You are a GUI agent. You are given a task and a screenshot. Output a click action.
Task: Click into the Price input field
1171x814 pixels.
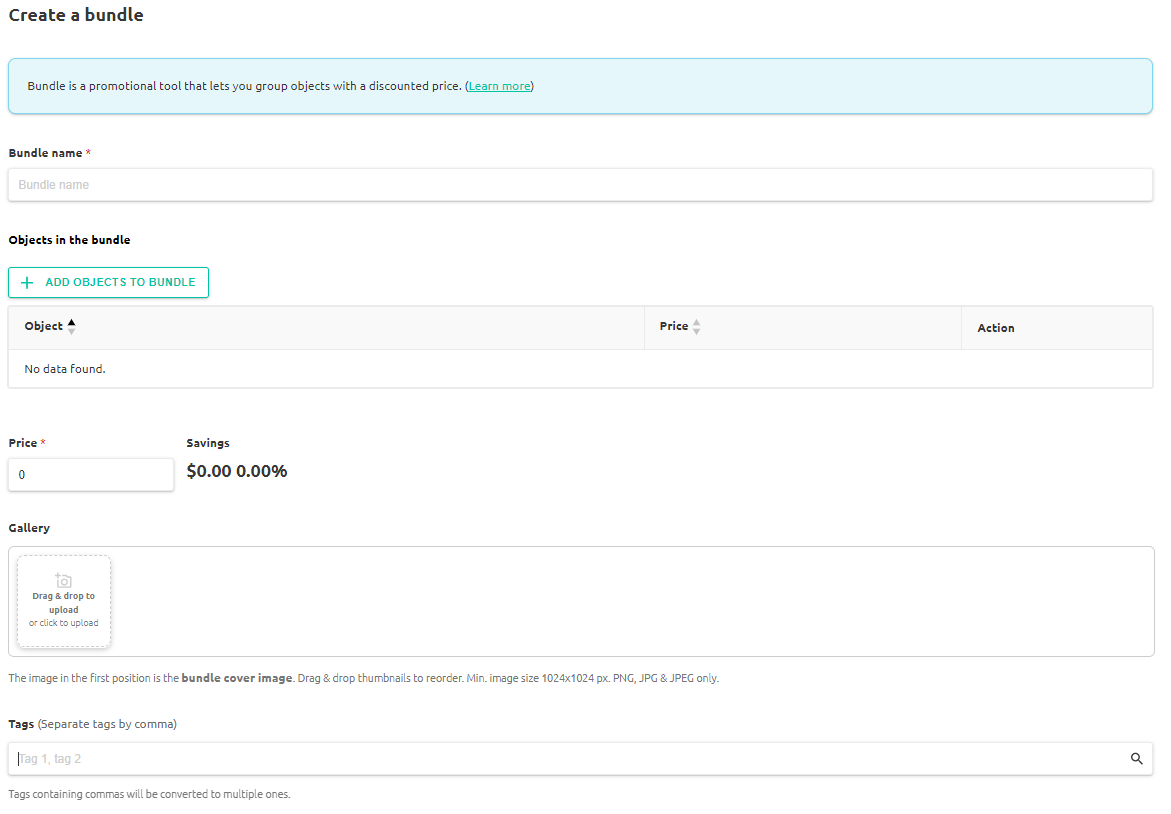[90, 475]
